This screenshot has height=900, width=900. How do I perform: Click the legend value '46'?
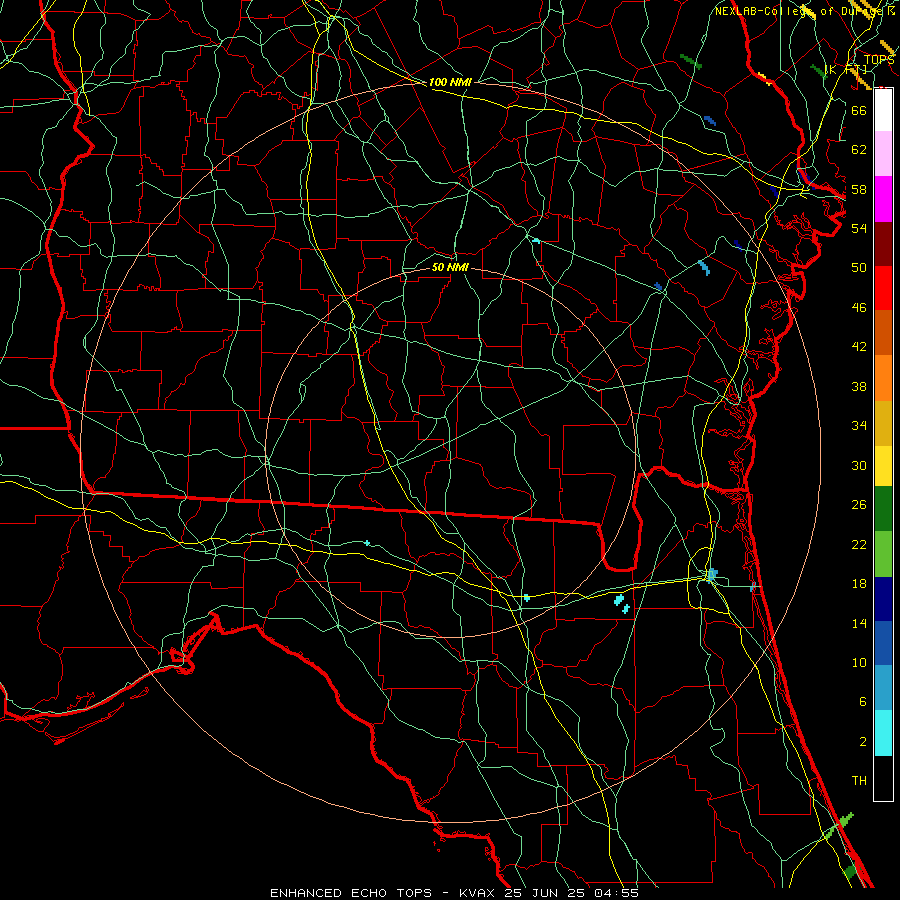pyautogui.click(x=859, y=308)
